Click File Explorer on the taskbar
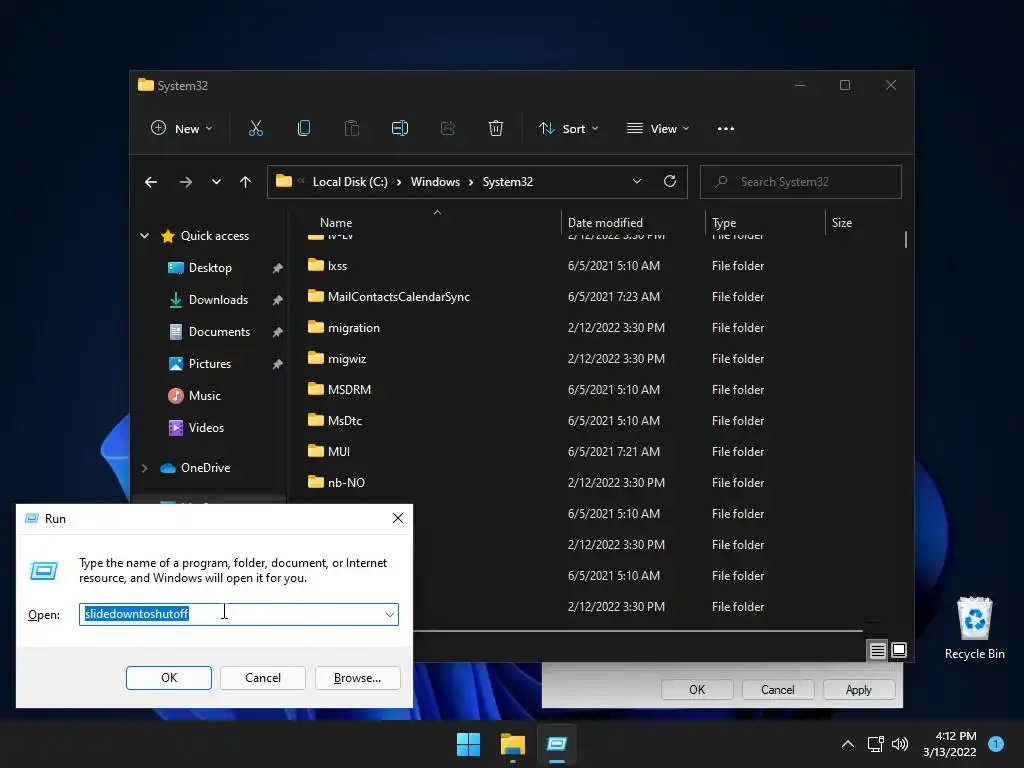This screenshot has width=1024, height=768. coord(513,744)
